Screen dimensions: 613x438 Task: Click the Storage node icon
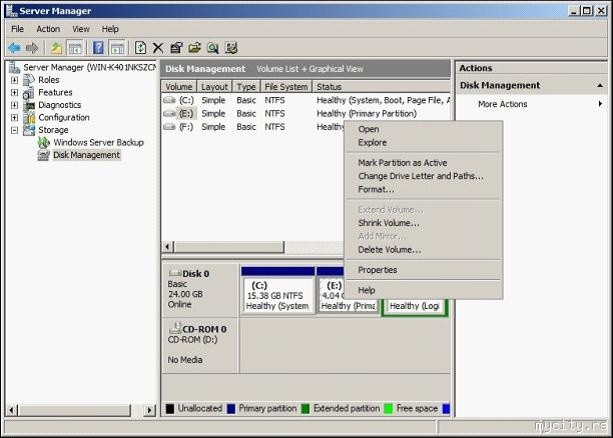pos(29,130)
